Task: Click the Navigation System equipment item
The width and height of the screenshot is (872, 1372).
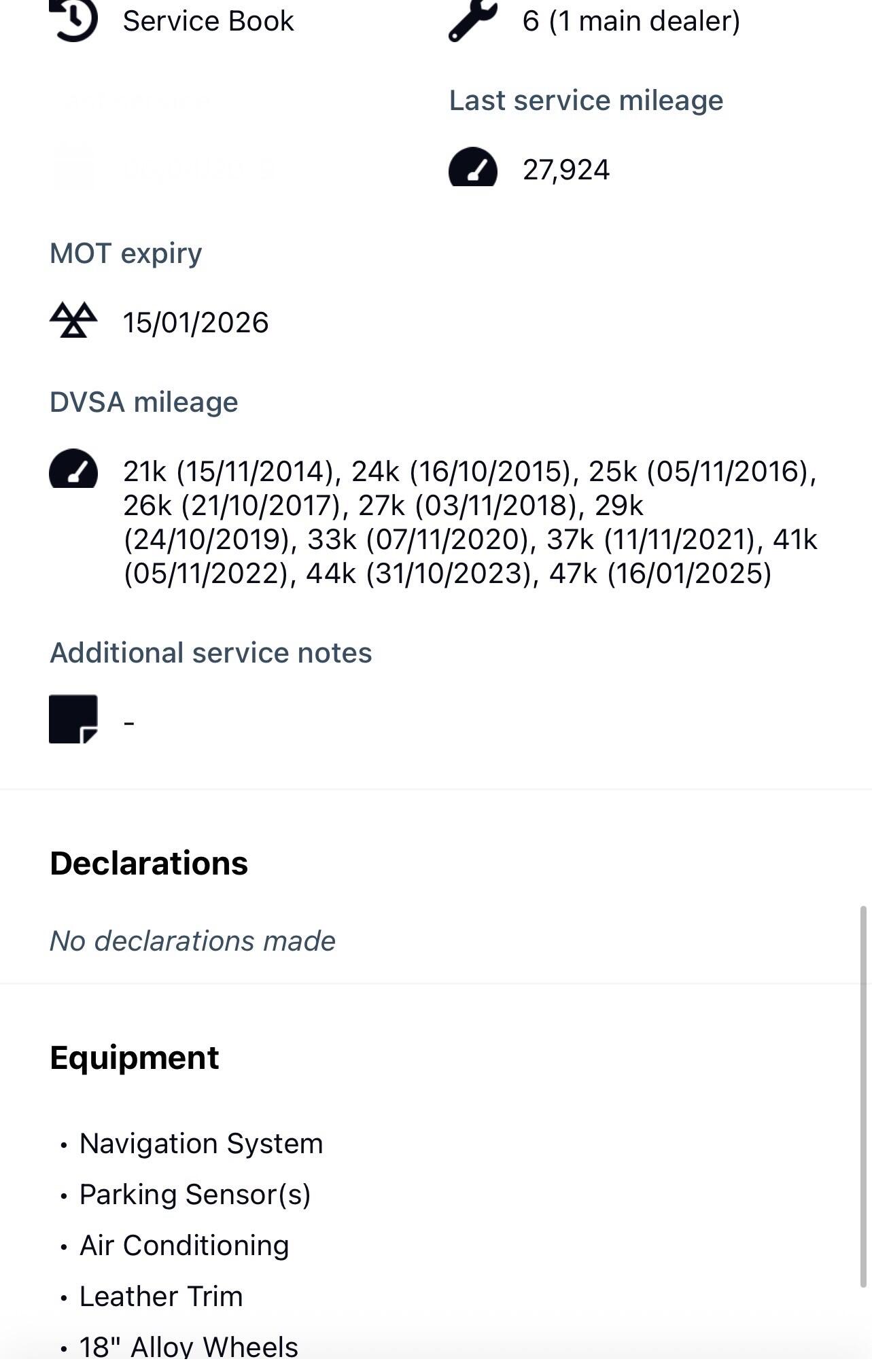Action: tap(201, 1144)
